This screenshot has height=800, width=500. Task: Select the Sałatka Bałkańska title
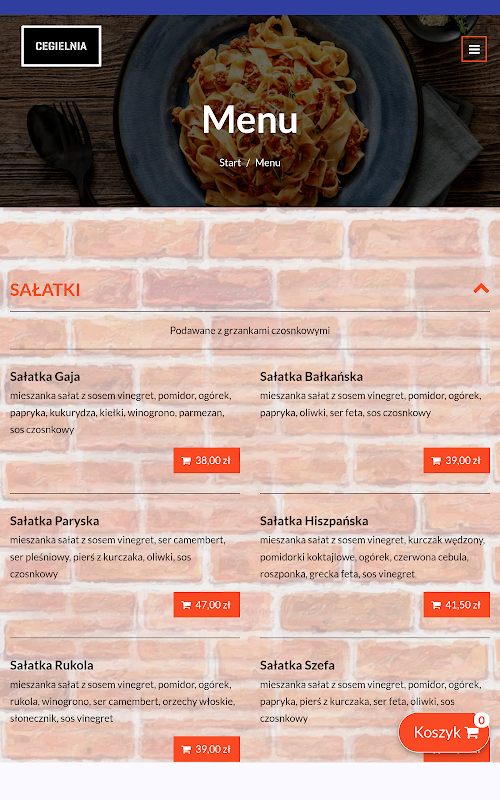tap(311, 377)
